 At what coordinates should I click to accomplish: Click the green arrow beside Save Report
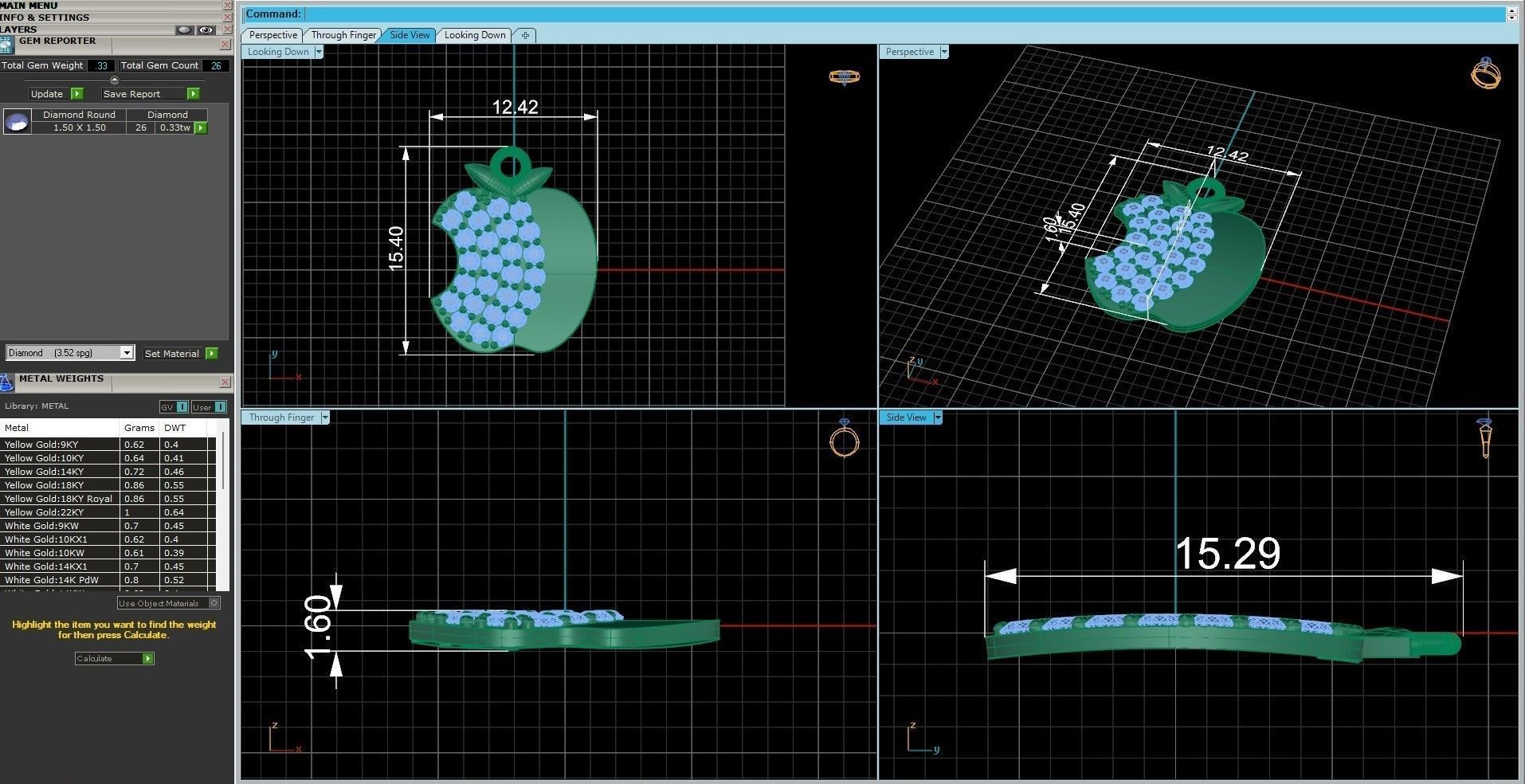[193, 94]
